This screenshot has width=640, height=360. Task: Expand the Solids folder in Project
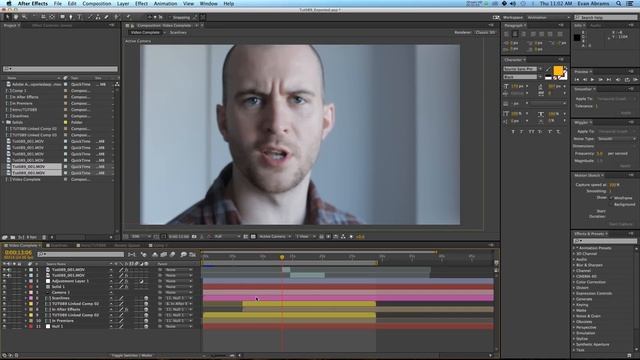tap(4, 122)
